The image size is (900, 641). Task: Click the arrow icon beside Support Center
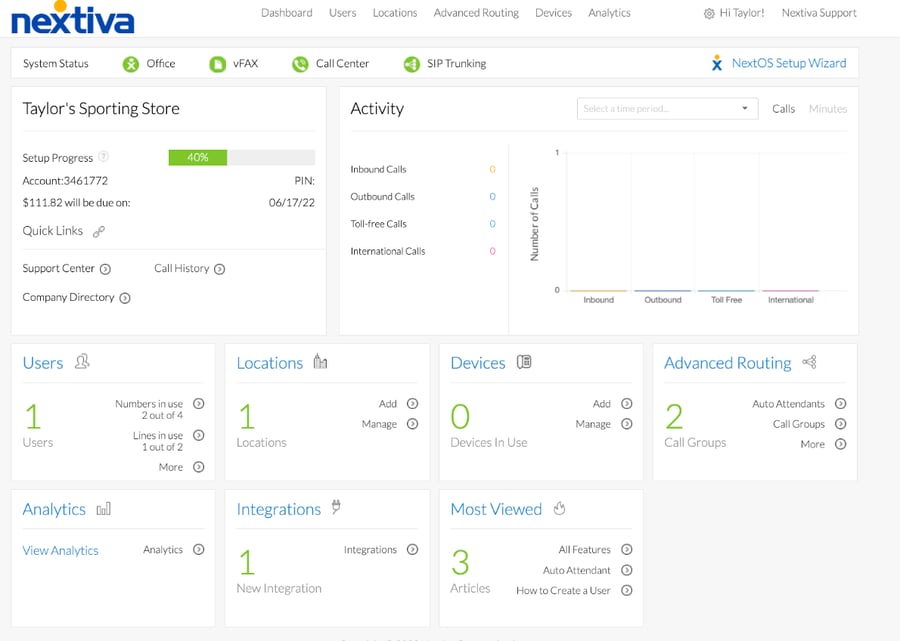click(x=105, y=269)
